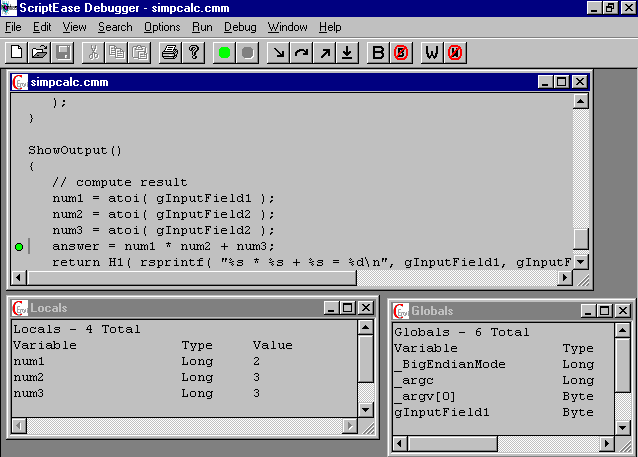Click Locals window scroll up arrow

click(x=366, y=327)
